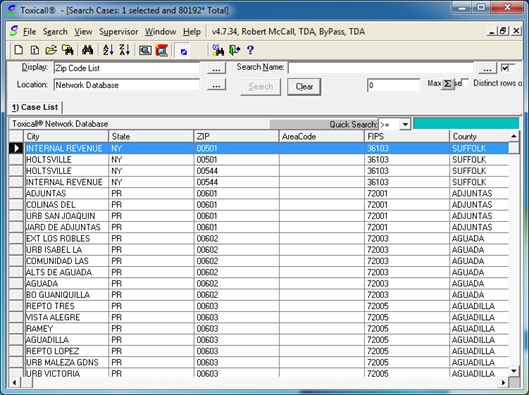529x395 pixels.
Task: Click the blue circle toolbar button
Action: tap(183, 51)
